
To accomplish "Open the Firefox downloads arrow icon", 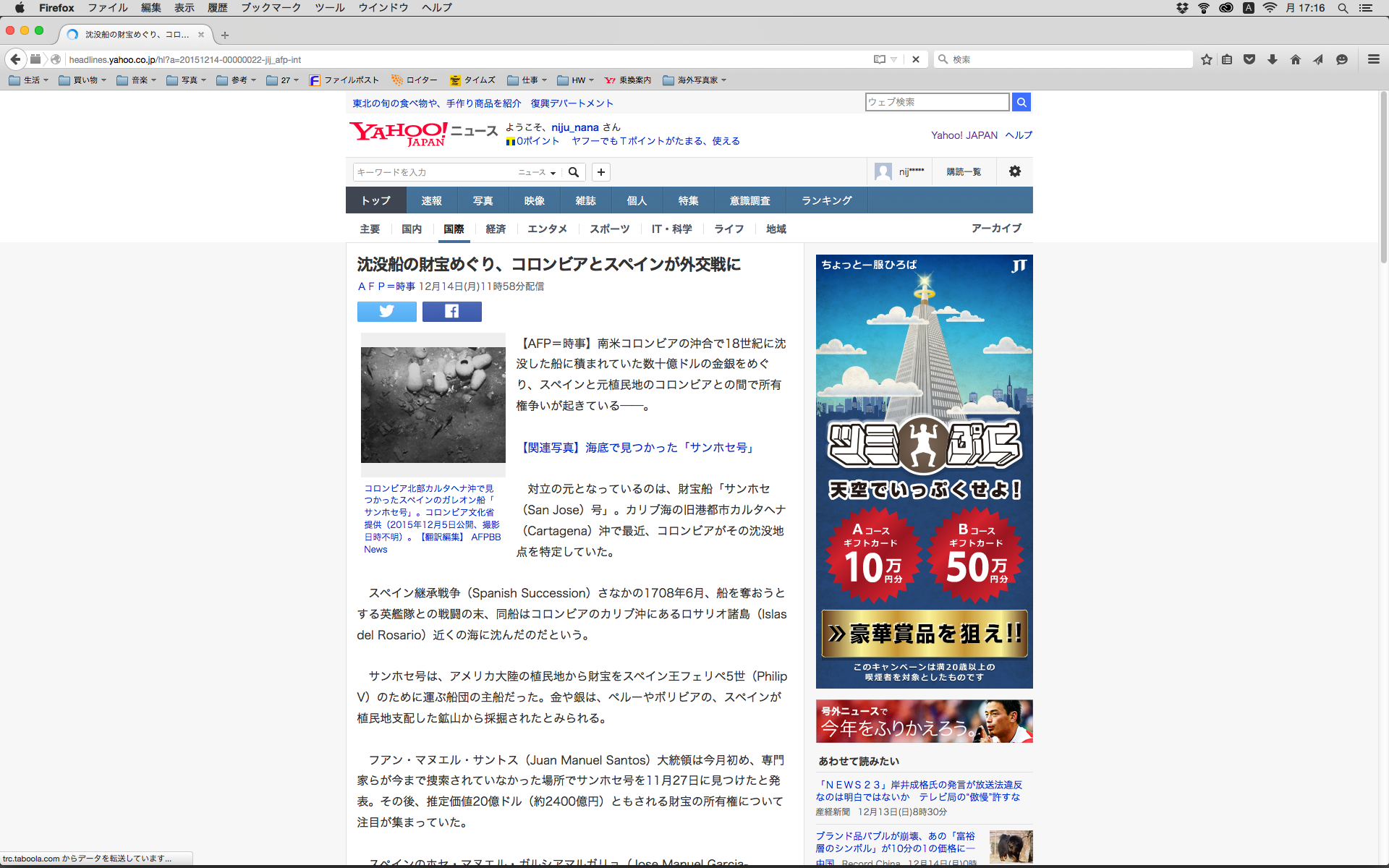I will (x=1272, y=59).
